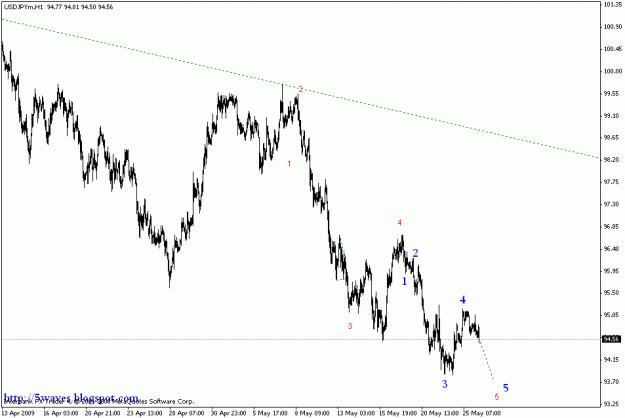Click the 100.00 price axis label

pos(613,71)
